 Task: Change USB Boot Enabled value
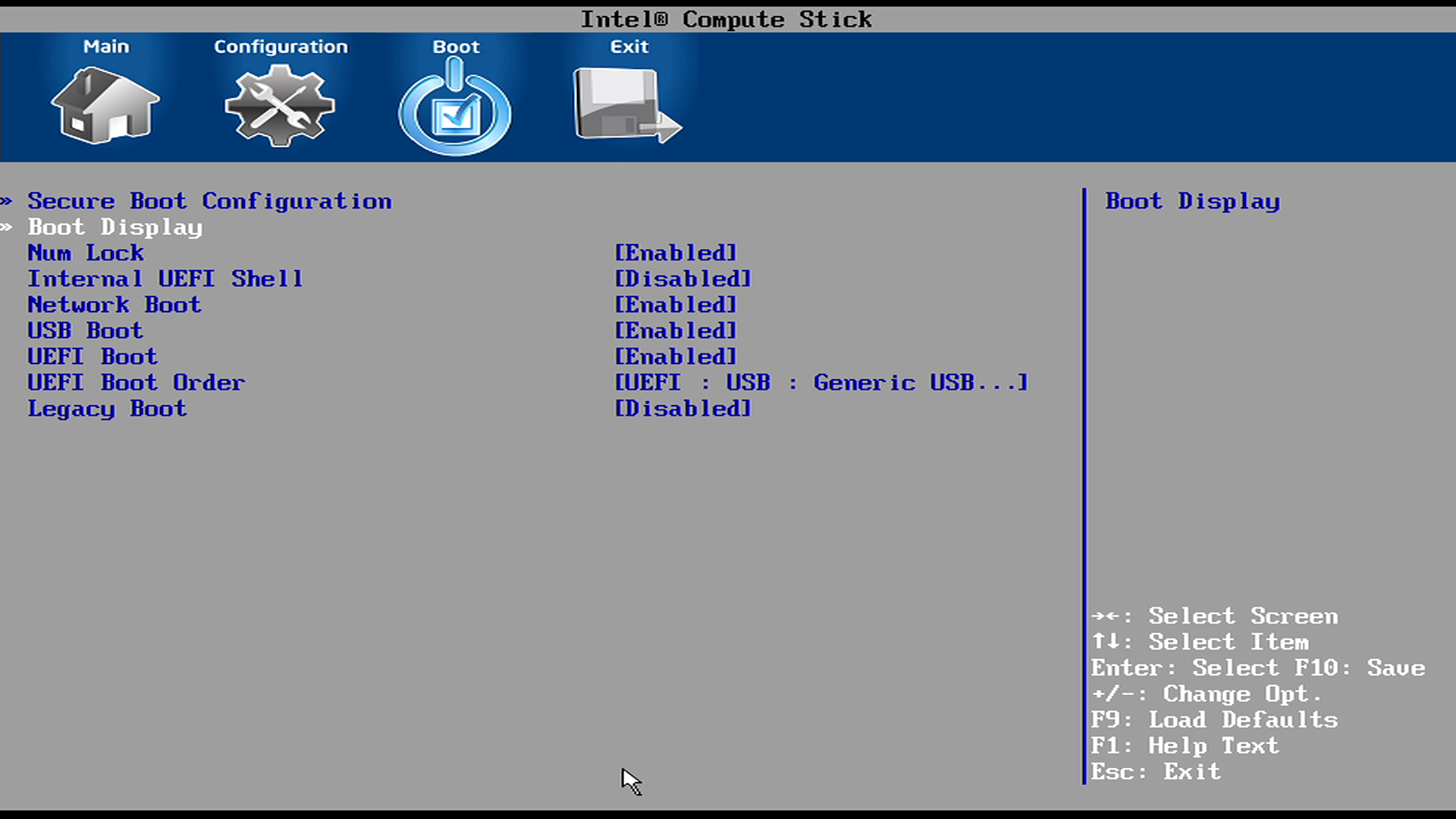click(x=675, y=331)
